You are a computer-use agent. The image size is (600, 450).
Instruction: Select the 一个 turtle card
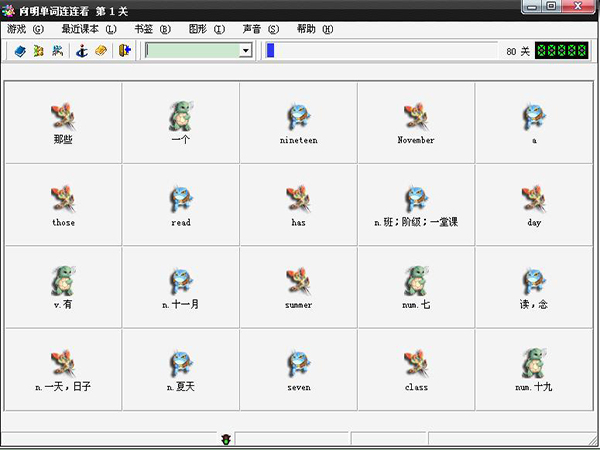tap(181, 123)
